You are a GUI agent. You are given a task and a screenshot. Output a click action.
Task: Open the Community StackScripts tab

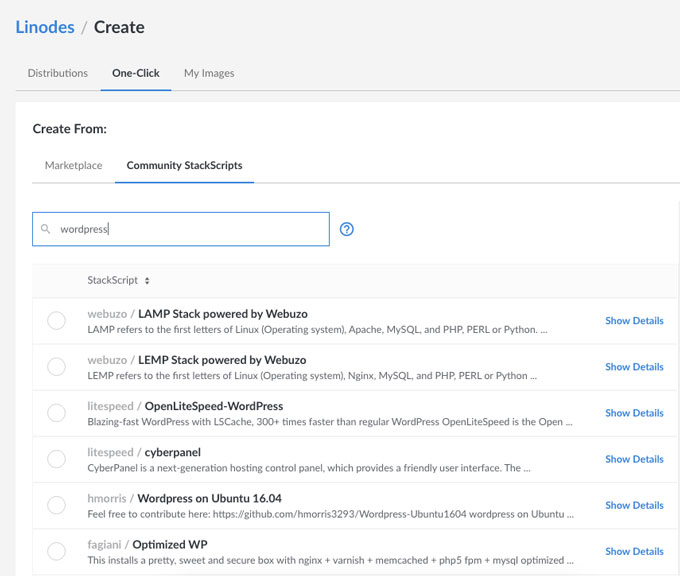pos(184,165)
